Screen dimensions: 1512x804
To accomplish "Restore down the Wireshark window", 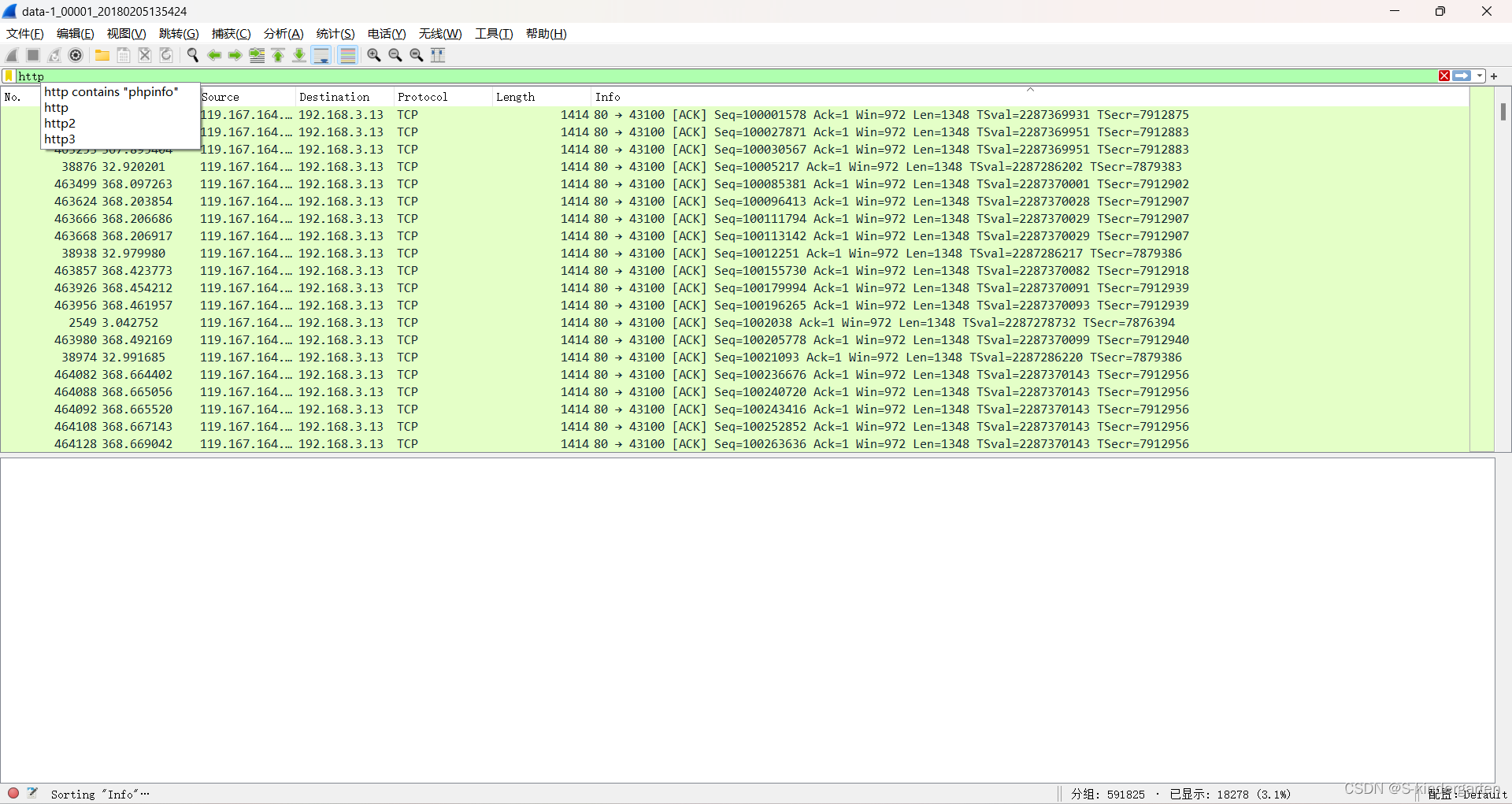I will pos(1440,11).
